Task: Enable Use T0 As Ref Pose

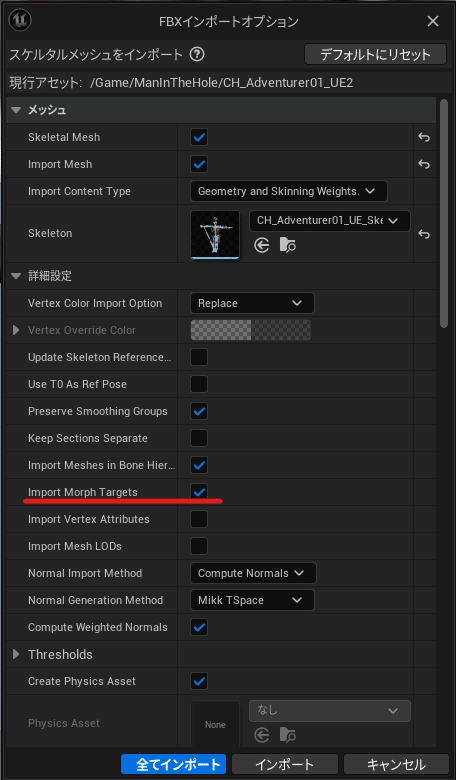Action: (199, 384)
